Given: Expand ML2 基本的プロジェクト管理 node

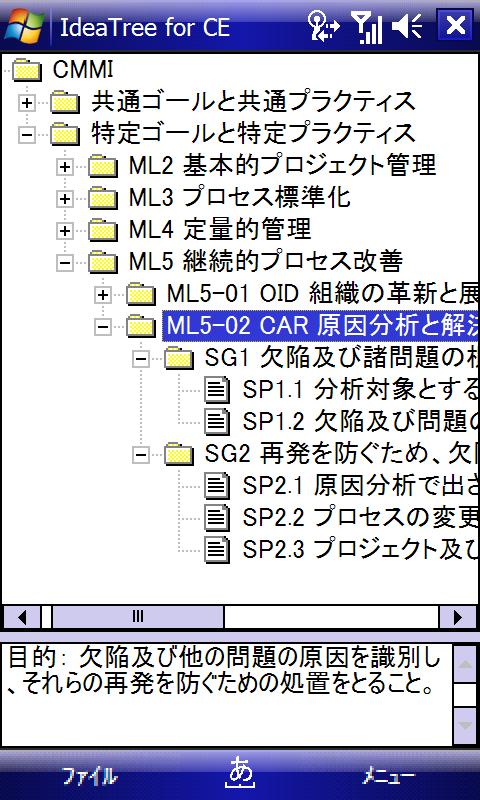Looking at the screenshot, I should pyautogui.click(x=65, y=167).
